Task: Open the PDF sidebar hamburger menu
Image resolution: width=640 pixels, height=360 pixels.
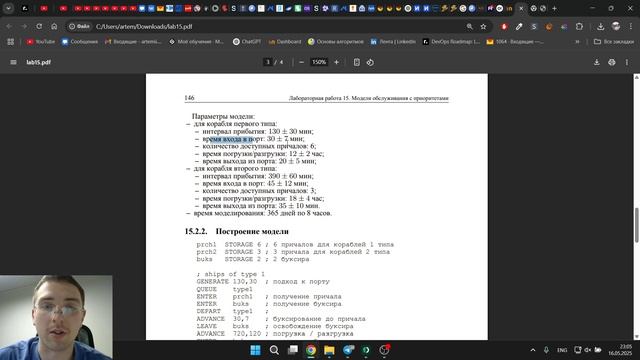Action: click(x=13, y=62)
